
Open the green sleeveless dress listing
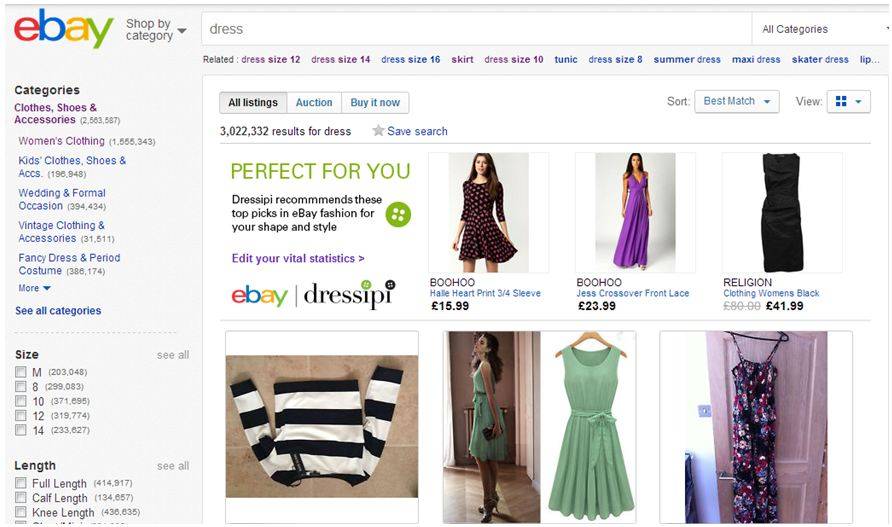(539, 427)
